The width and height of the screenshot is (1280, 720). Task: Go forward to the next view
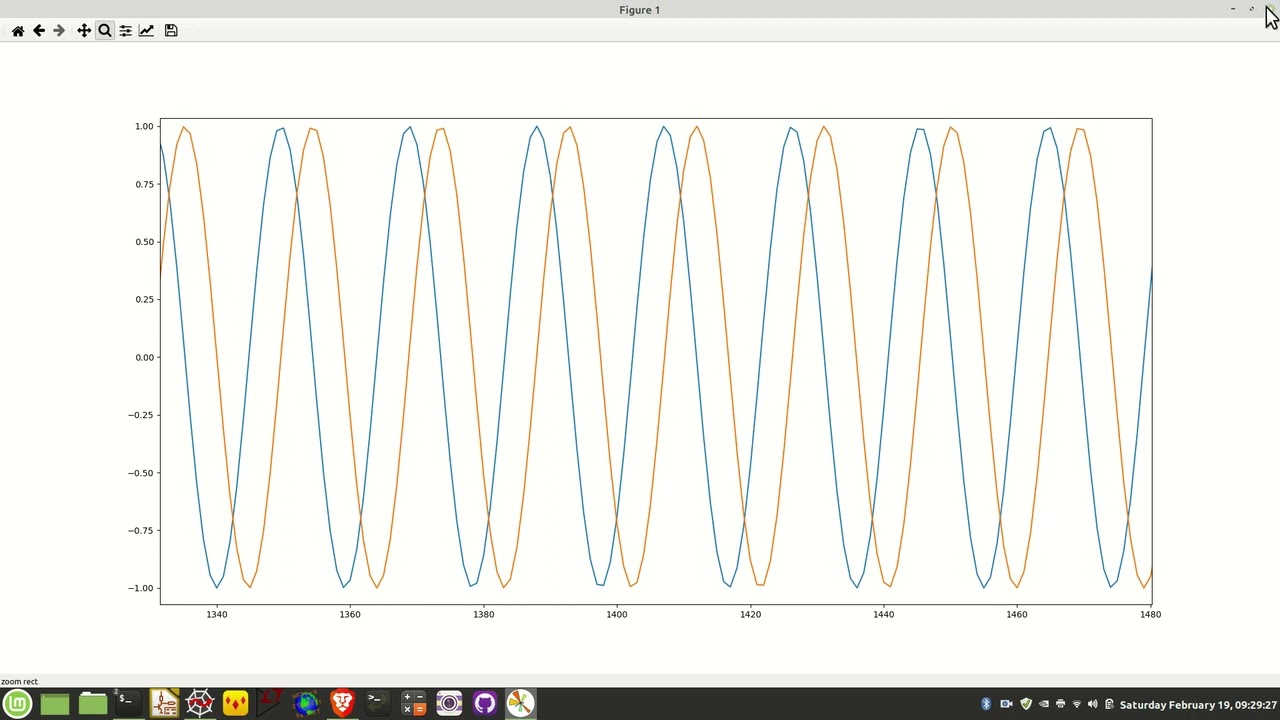point(59,31)
